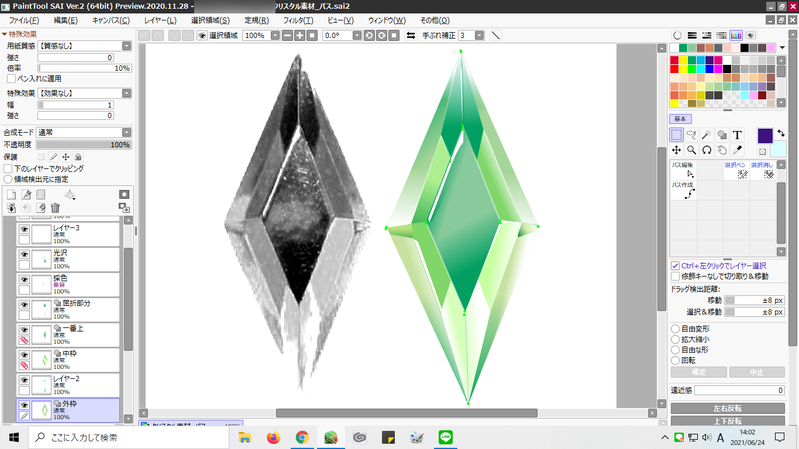
Task: Zoom out with the minus button
Action: coord(287,35)
